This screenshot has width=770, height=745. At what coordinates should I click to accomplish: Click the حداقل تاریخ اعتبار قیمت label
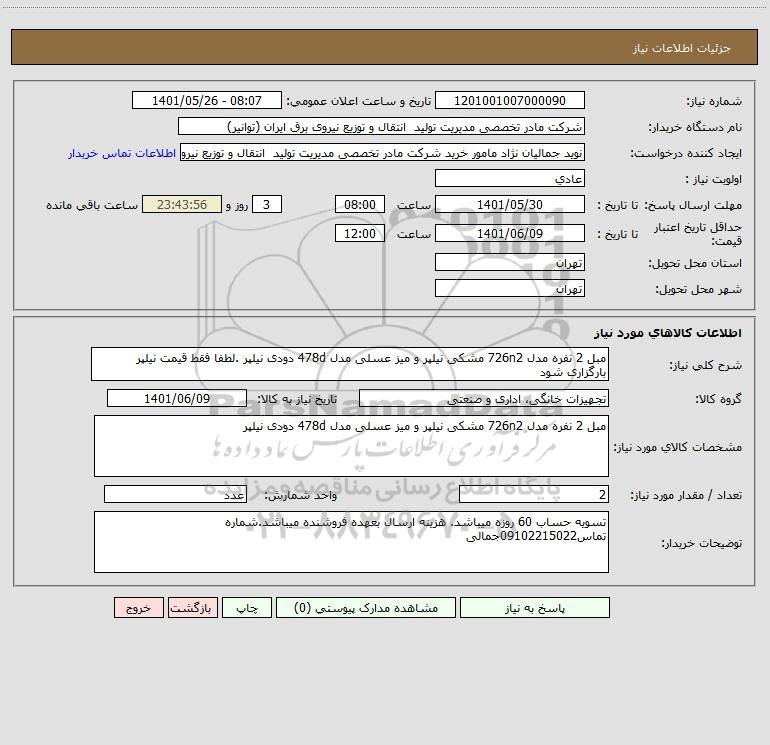(x=698, y=234)
